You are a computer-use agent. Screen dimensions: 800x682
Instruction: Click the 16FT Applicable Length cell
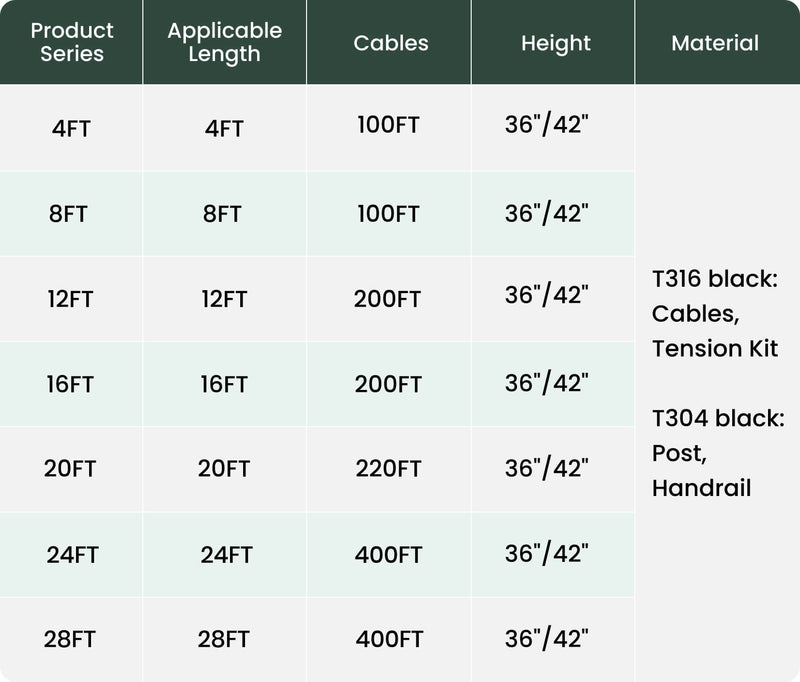coord(224,384)
